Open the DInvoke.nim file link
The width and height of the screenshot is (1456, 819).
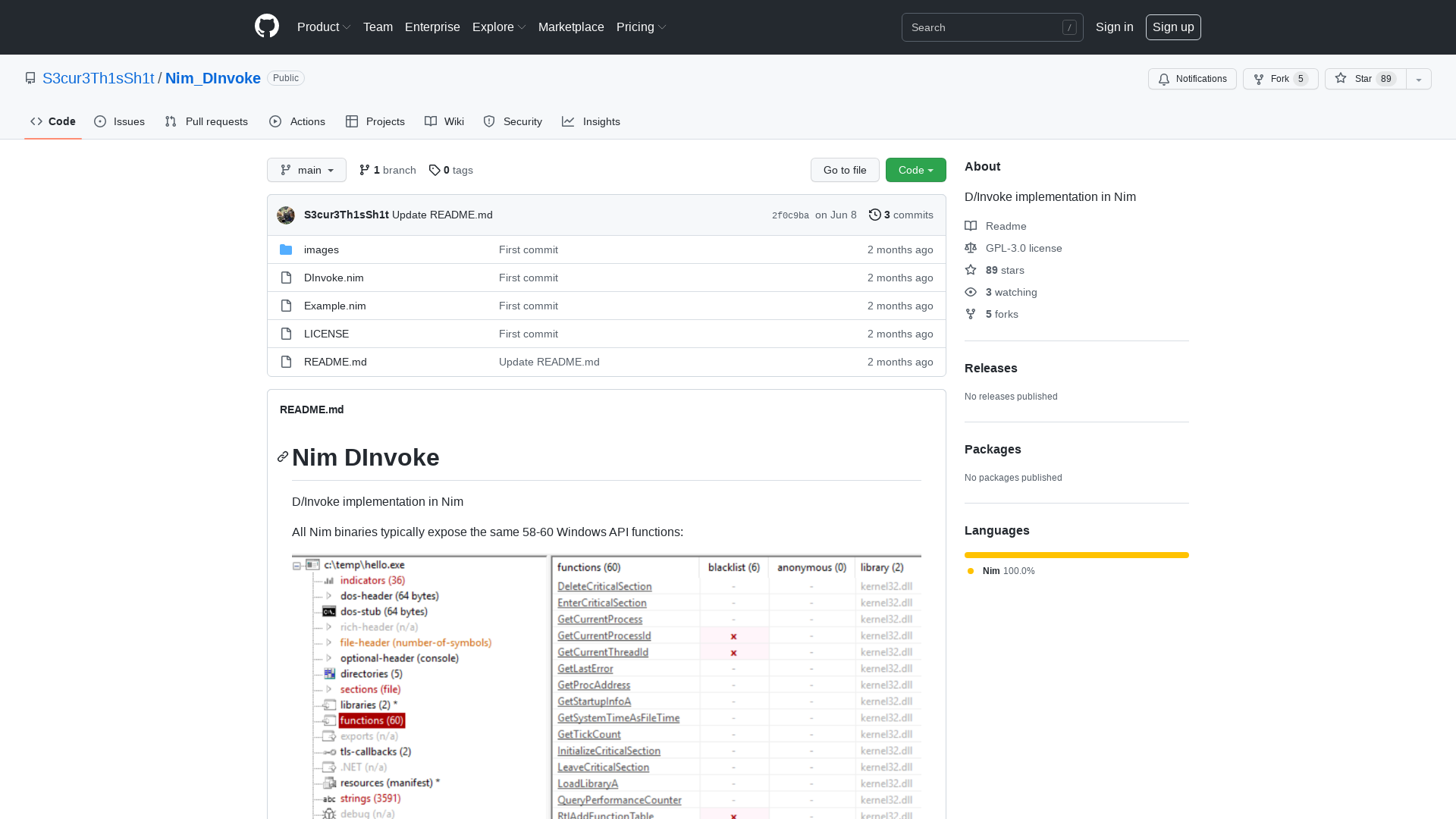(x=333, y=278)
